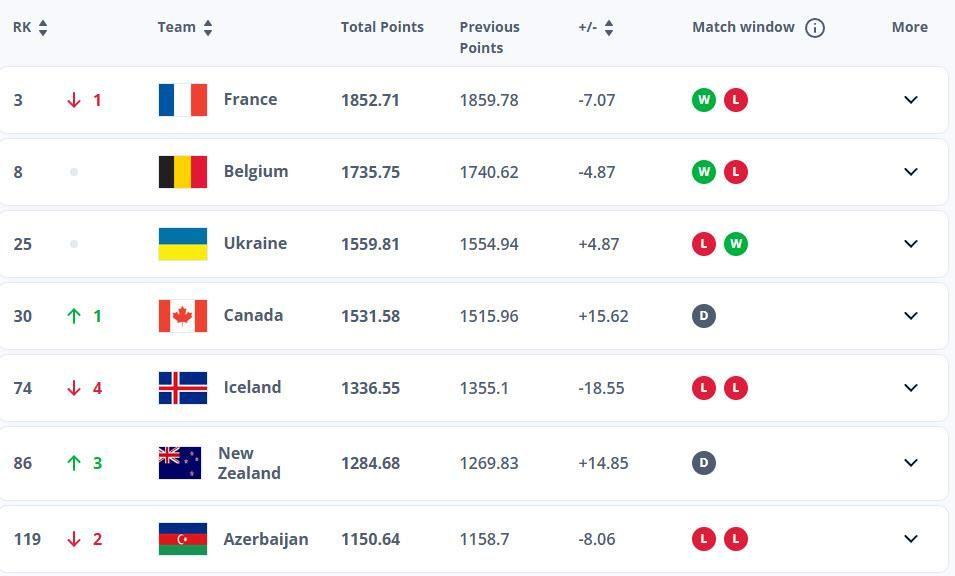Click the Match window info icon
This screenshot has width=955, height=576.
(x=815, y=27)
